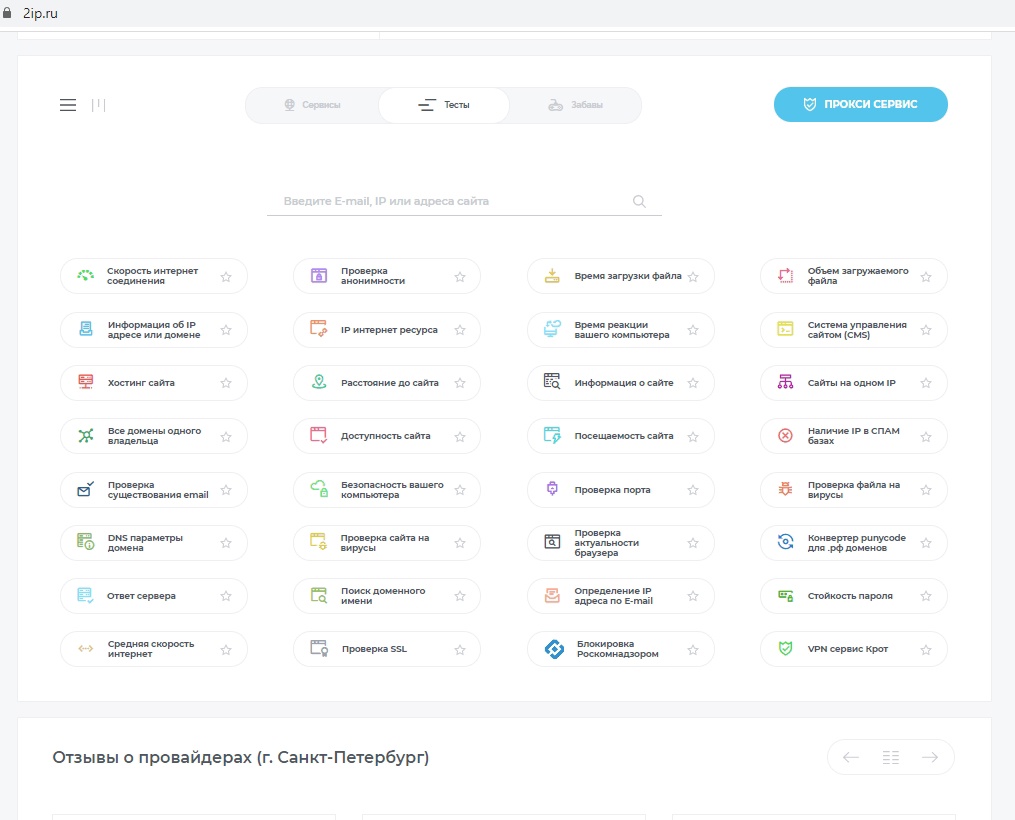This screenshot has width=1015, height=820.
Task: Click the VPN сервис Крот shield icon
Action: click(x=786, y=649)
